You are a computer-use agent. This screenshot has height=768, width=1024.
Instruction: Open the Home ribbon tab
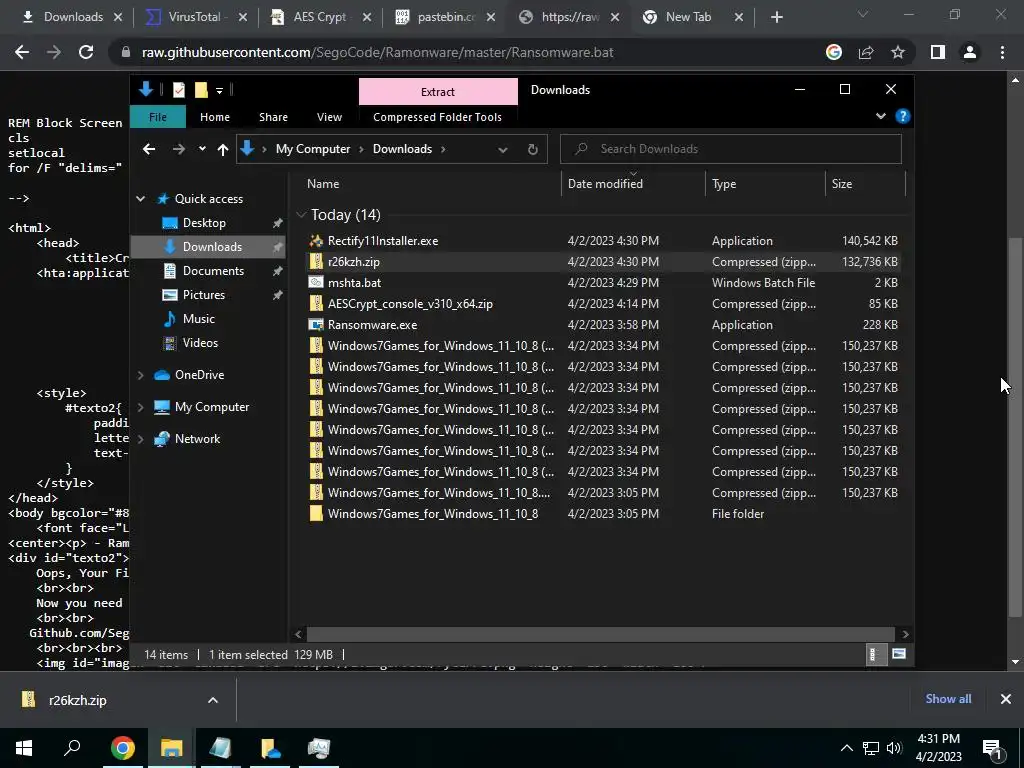tap(215, 117)
